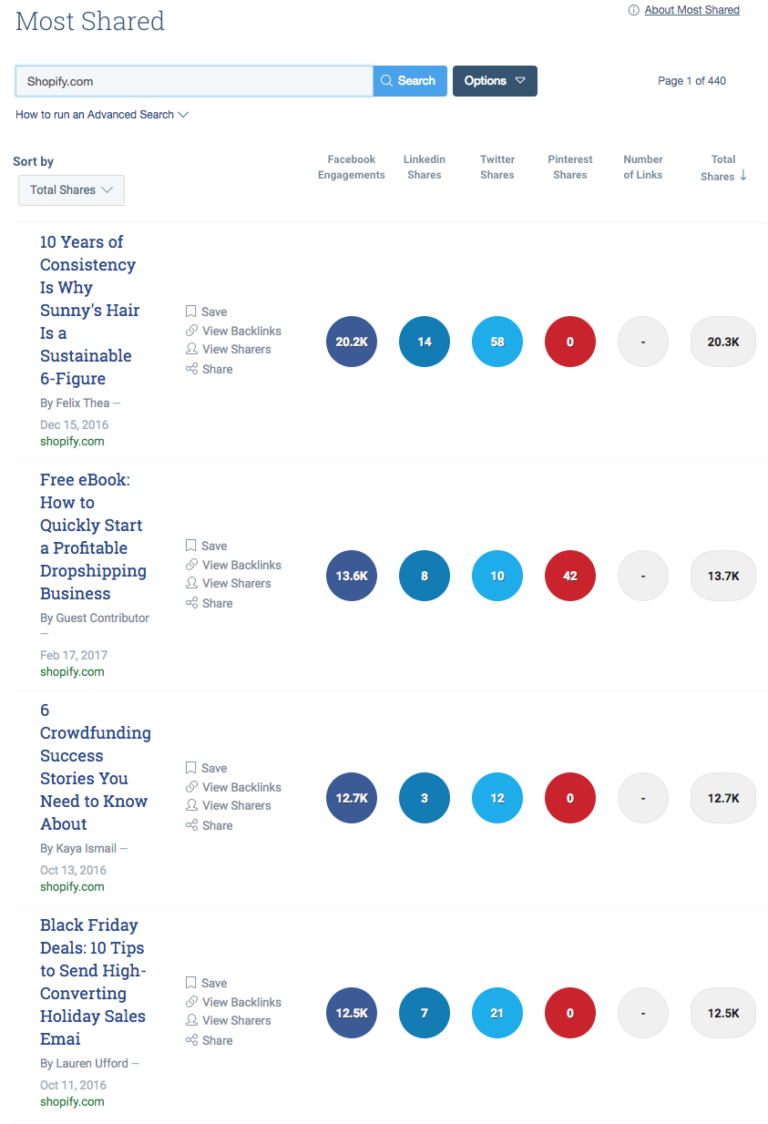Click the View Sharers icon for the Sunny's Hair article
The image size is (768, 1124).
click(x=193, y=349)
